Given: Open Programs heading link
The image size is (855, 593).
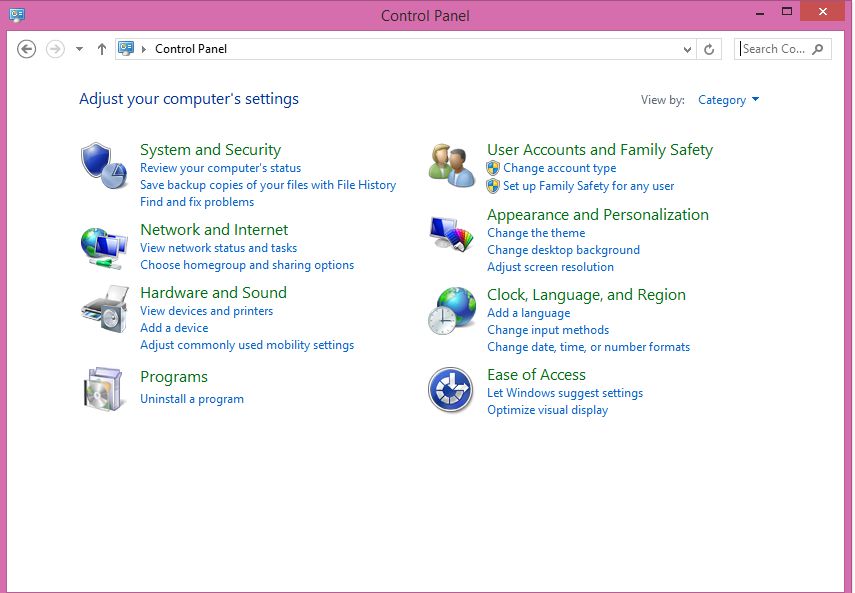Looking at the screenshot, I should (x=174, y=377).
